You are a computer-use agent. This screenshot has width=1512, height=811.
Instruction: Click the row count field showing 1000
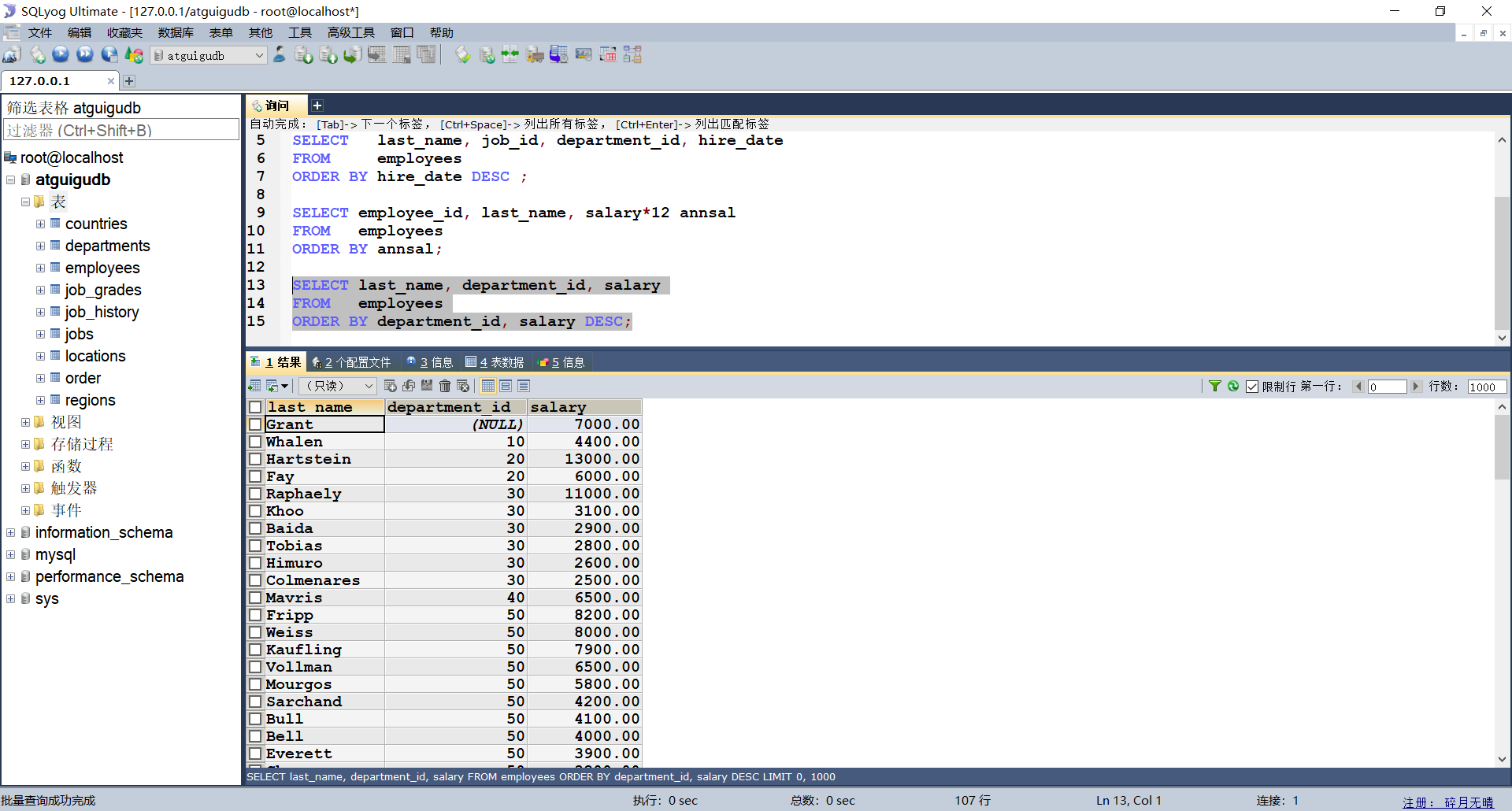coord(1487,387)
